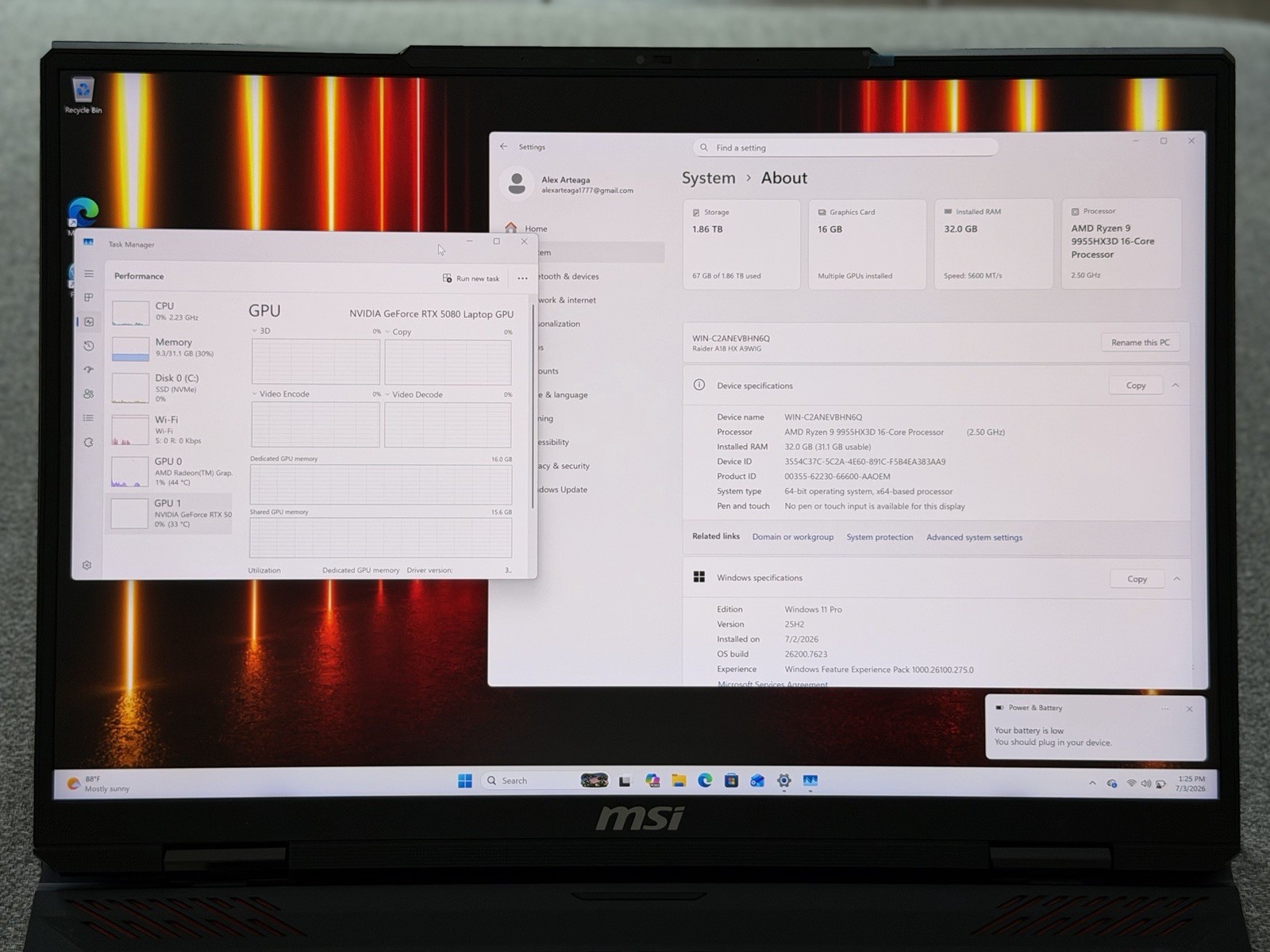Viewport: 1270px width, 952px height.
Task: Click Rename this PC button
Action: [x=1140, y=343]
